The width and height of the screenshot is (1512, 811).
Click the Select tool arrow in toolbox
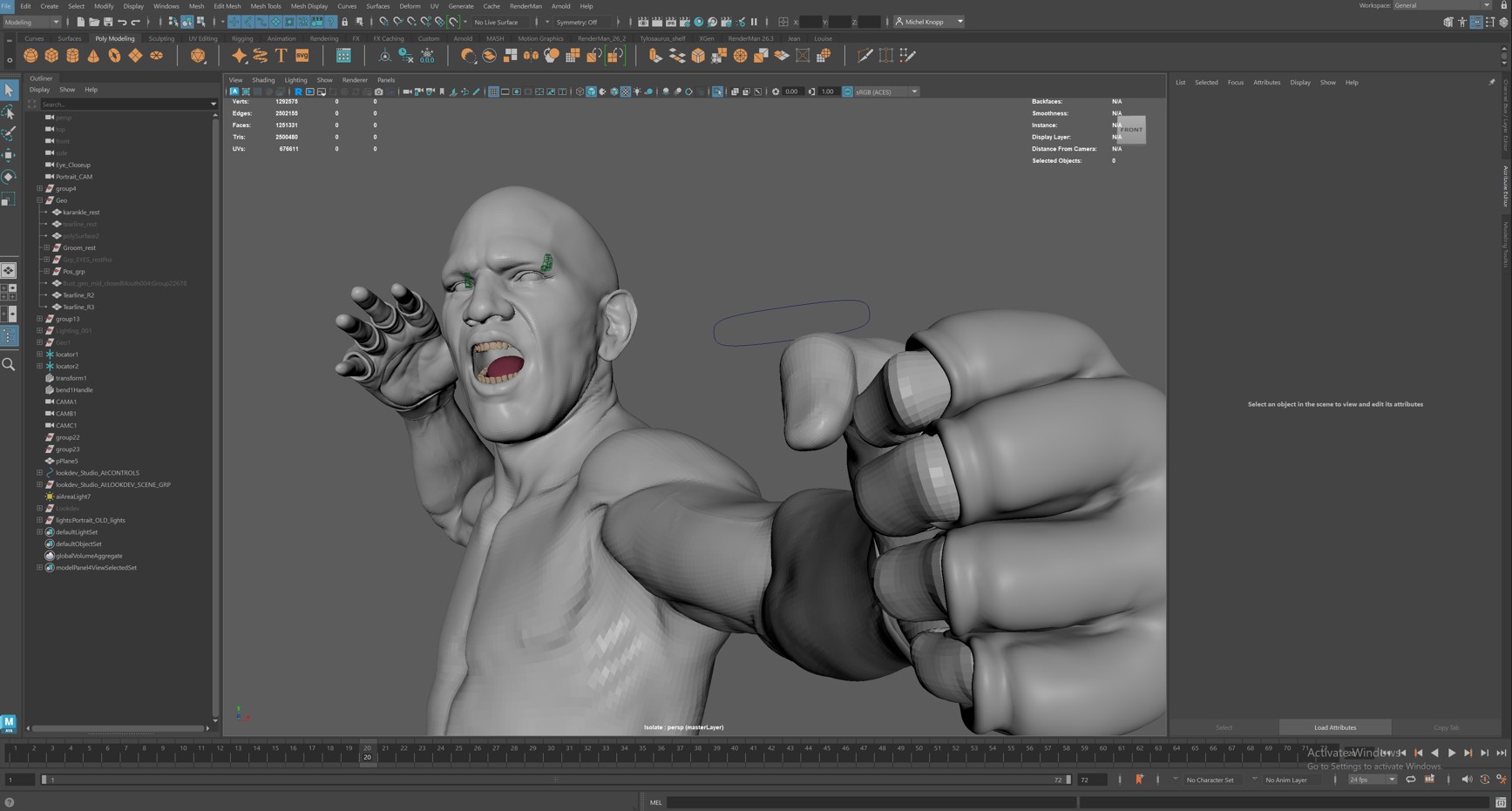[9, 91]
